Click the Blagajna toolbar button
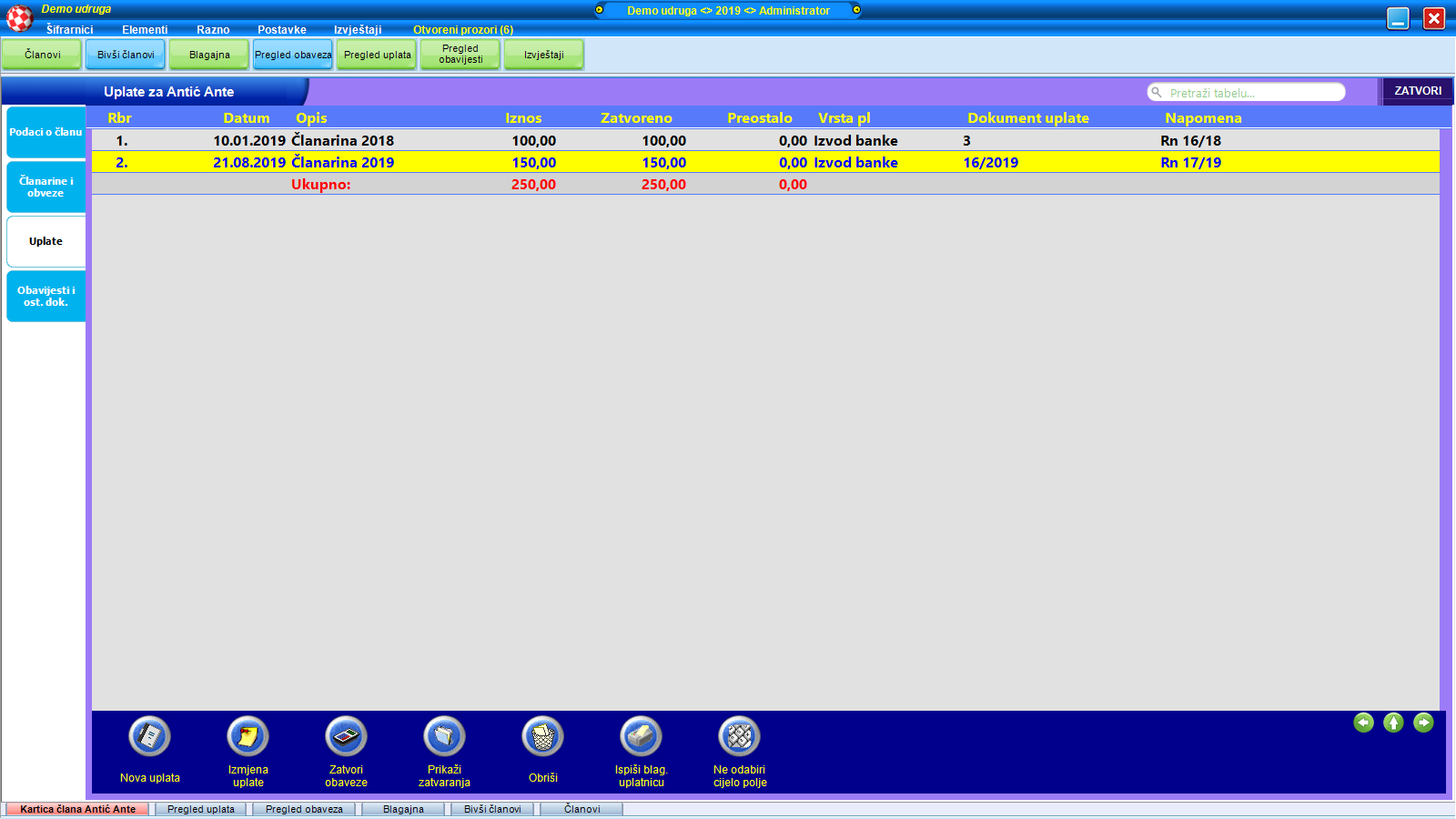 209,55
